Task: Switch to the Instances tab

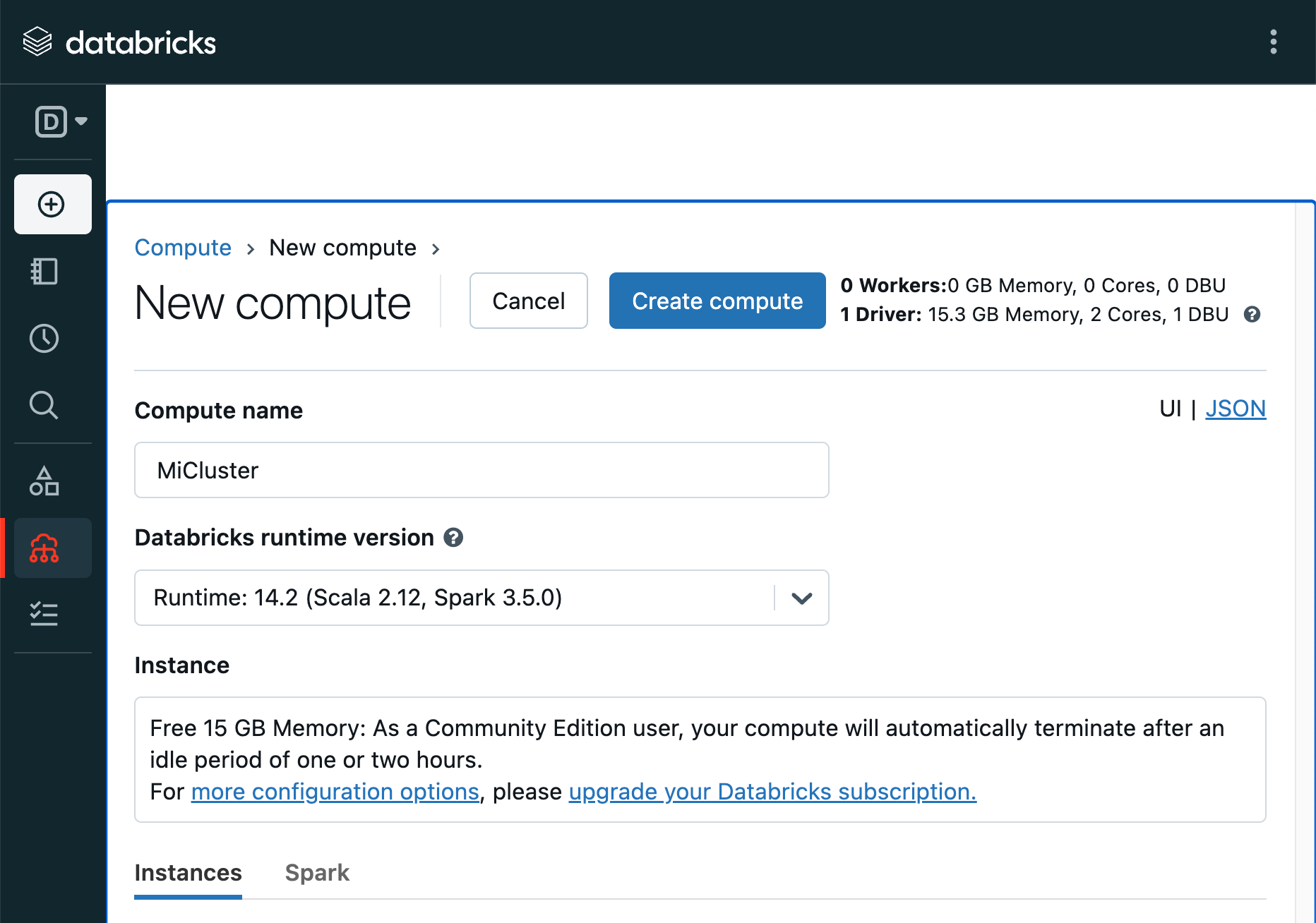Action: point(188,874)
